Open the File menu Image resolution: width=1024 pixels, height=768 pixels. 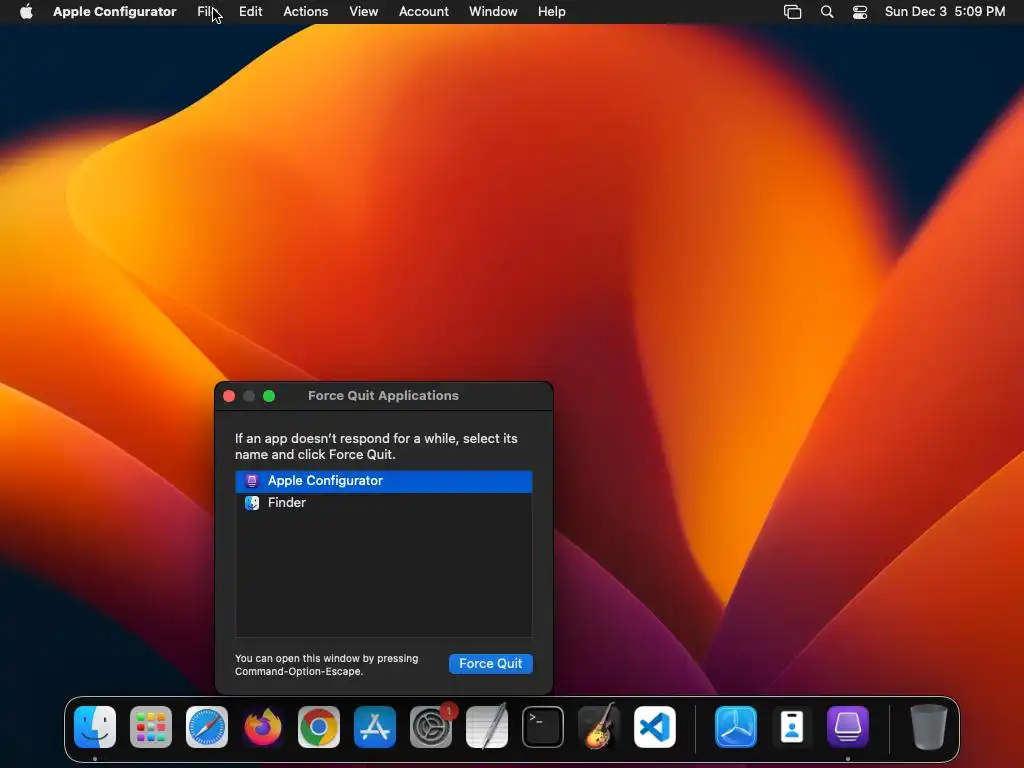point(207,12)
